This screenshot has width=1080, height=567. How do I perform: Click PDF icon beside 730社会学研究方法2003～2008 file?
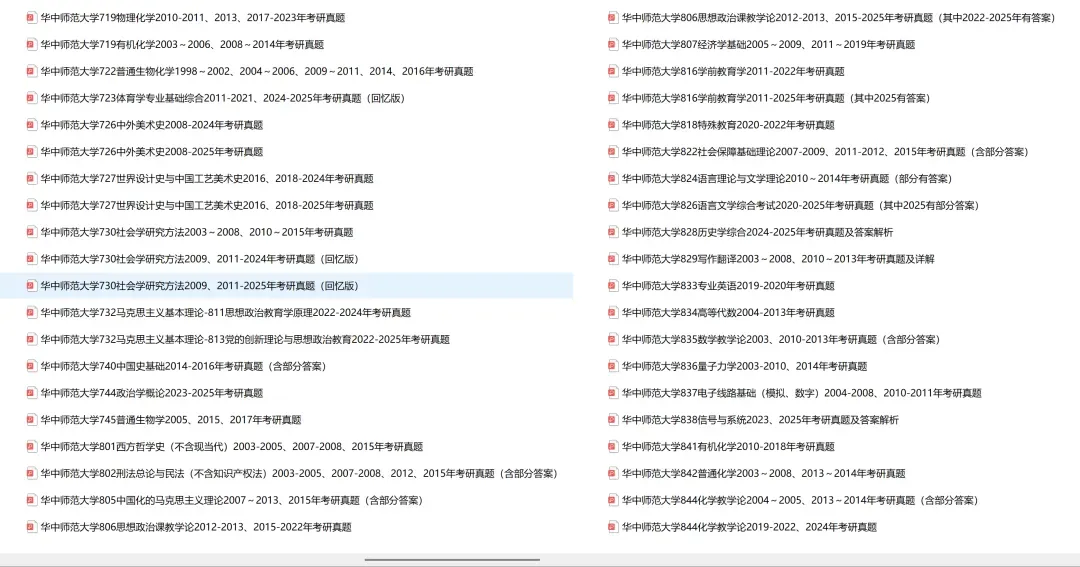point(31,233)
